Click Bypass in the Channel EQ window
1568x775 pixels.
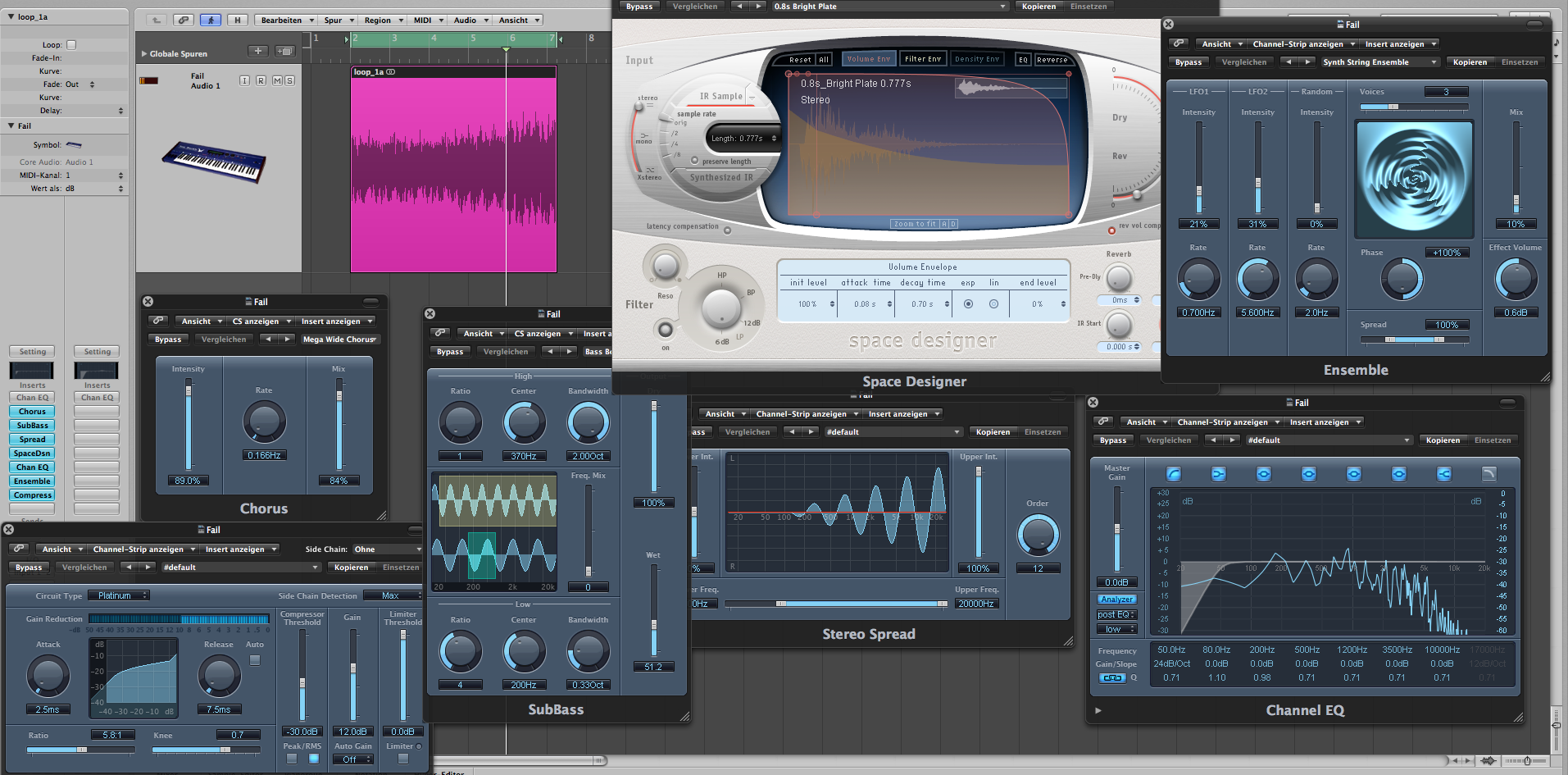click(1113, 440)
